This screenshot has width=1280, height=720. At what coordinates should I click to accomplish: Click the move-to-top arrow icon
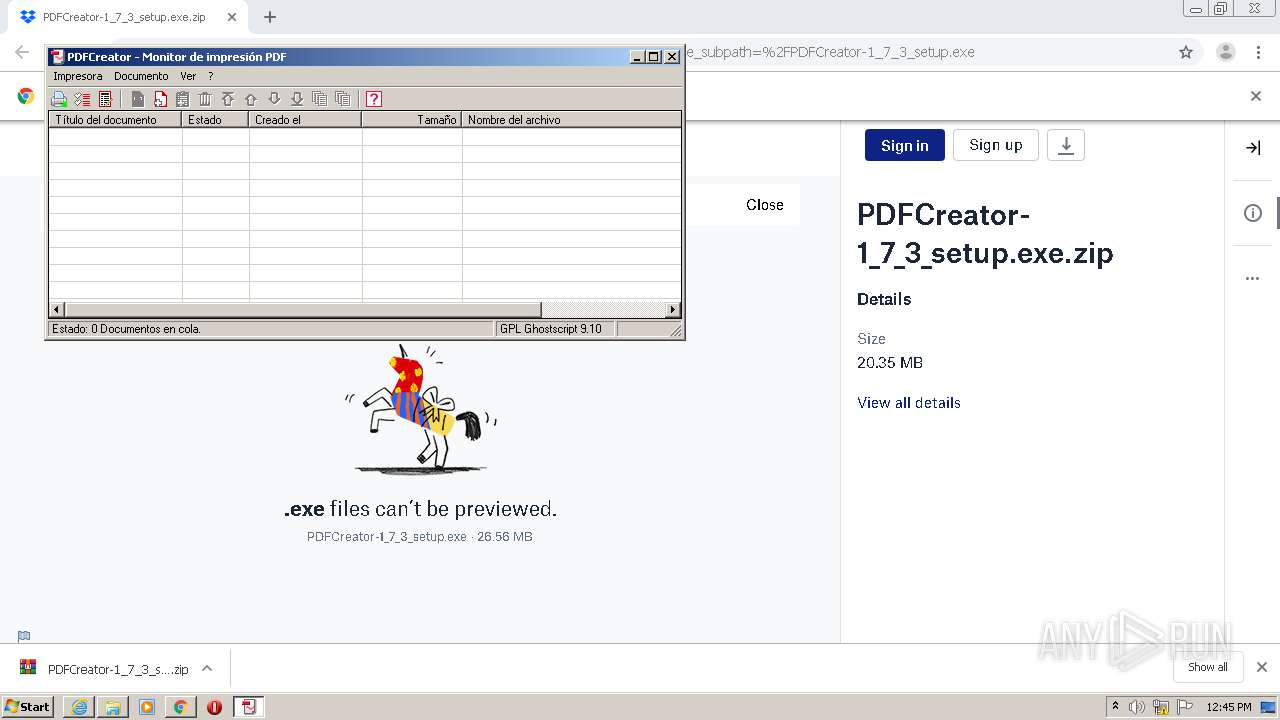pyautogui.click(x=228, y=99)
